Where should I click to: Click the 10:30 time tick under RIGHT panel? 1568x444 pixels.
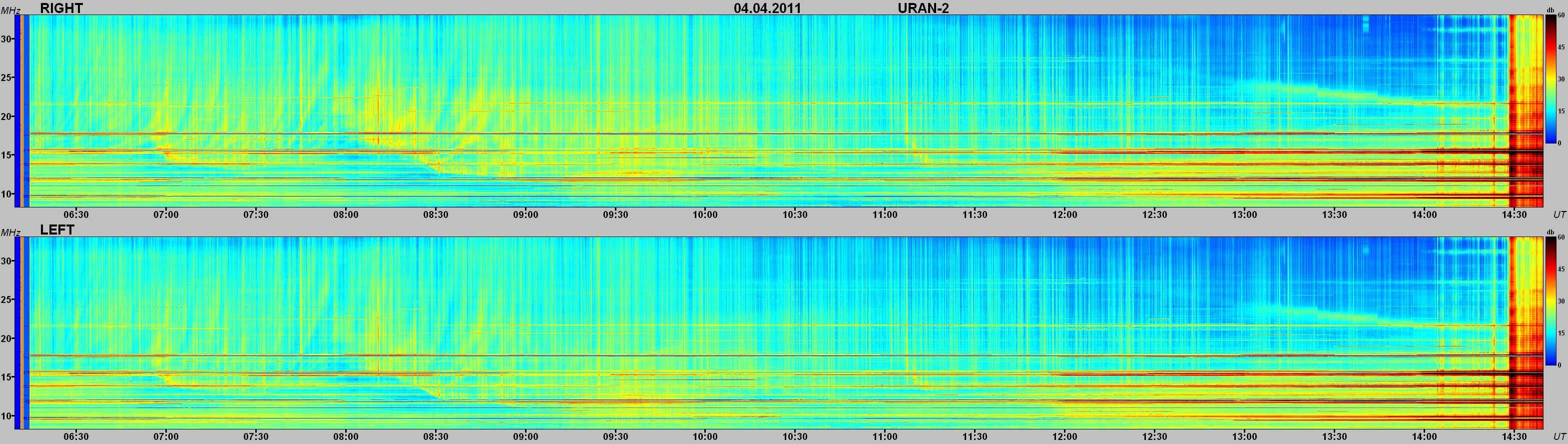tap(795, 214)
